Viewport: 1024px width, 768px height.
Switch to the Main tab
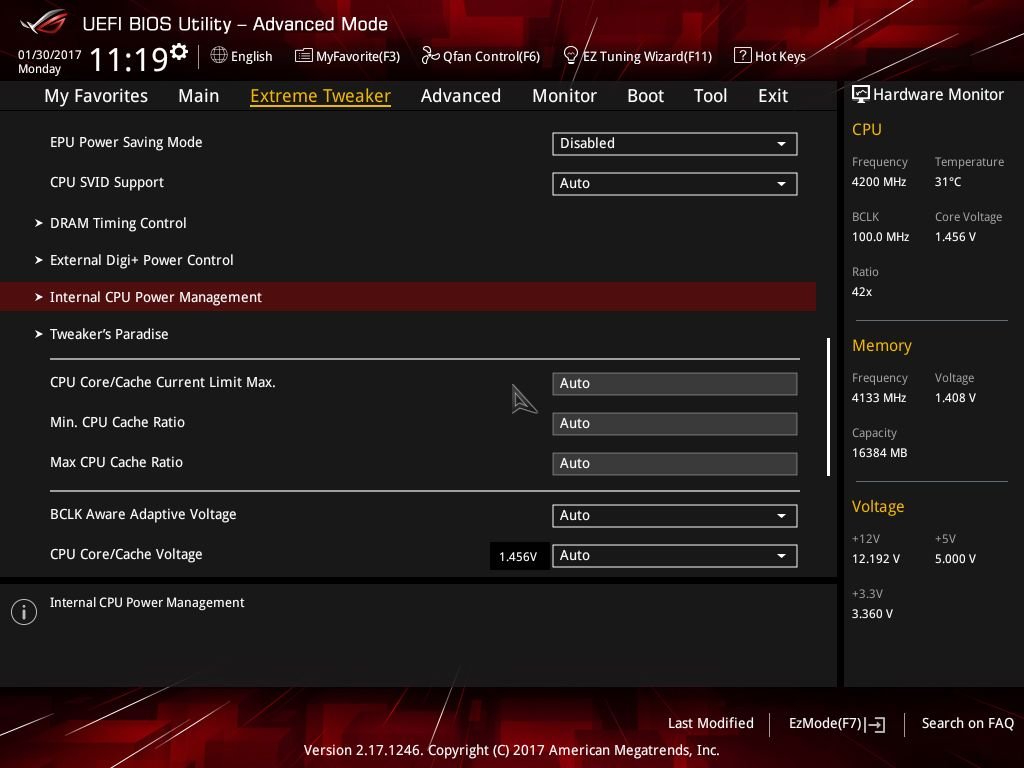[199, 96]
